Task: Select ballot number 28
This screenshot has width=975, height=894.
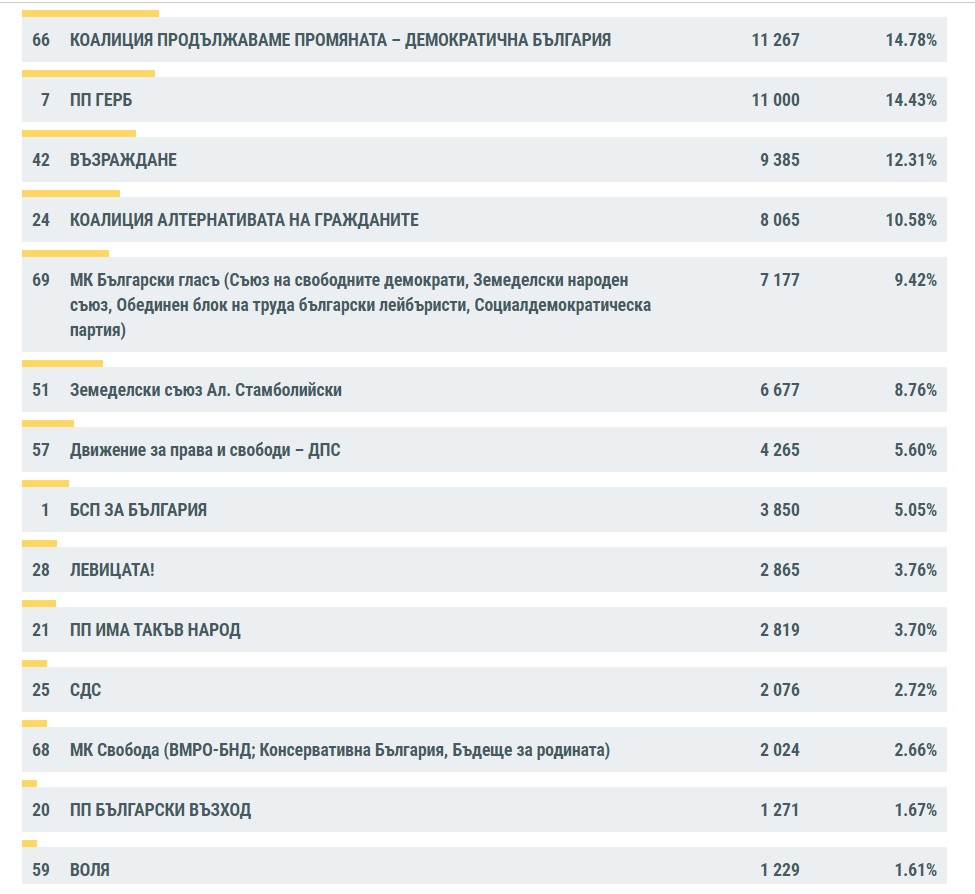Action: click(41, 570)
